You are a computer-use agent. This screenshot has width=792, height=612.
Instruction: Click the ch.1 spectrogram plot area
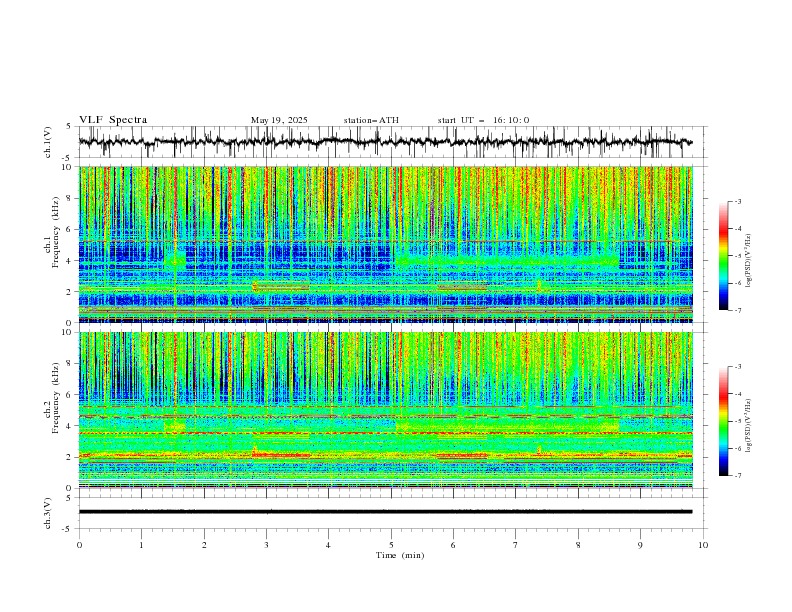386,244
